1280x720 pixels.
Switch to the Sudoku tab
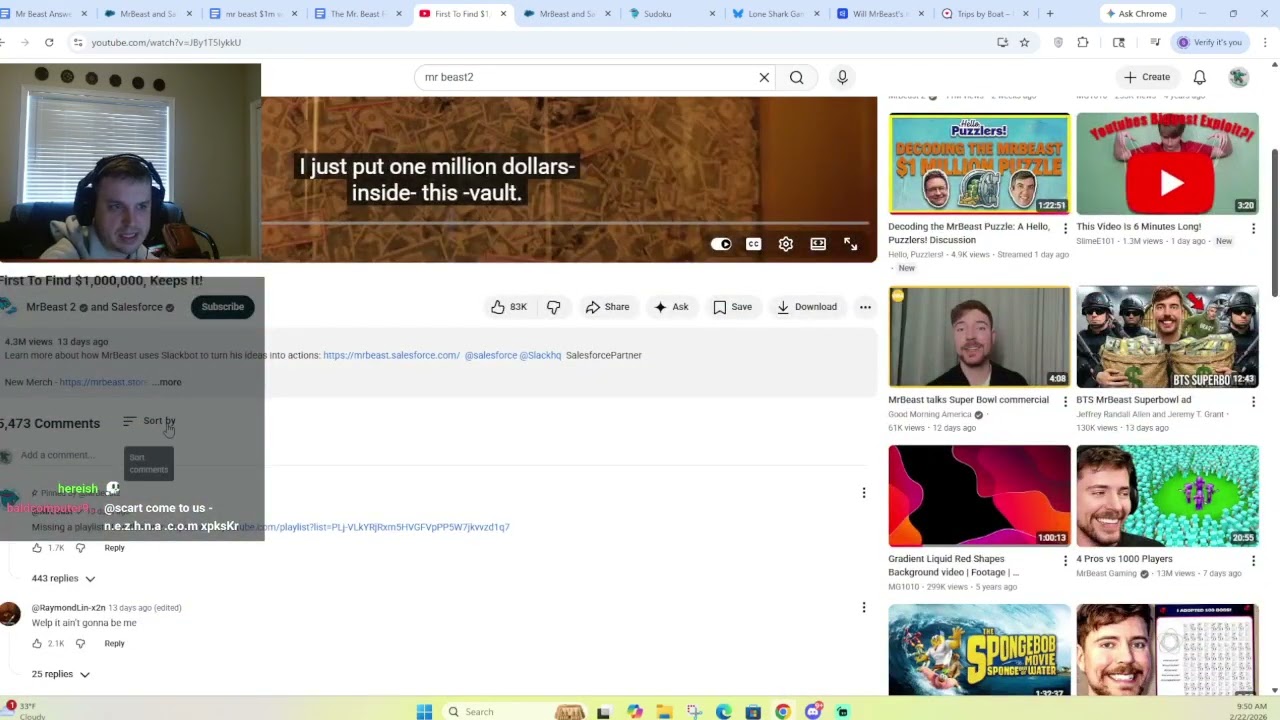(670, 14)
